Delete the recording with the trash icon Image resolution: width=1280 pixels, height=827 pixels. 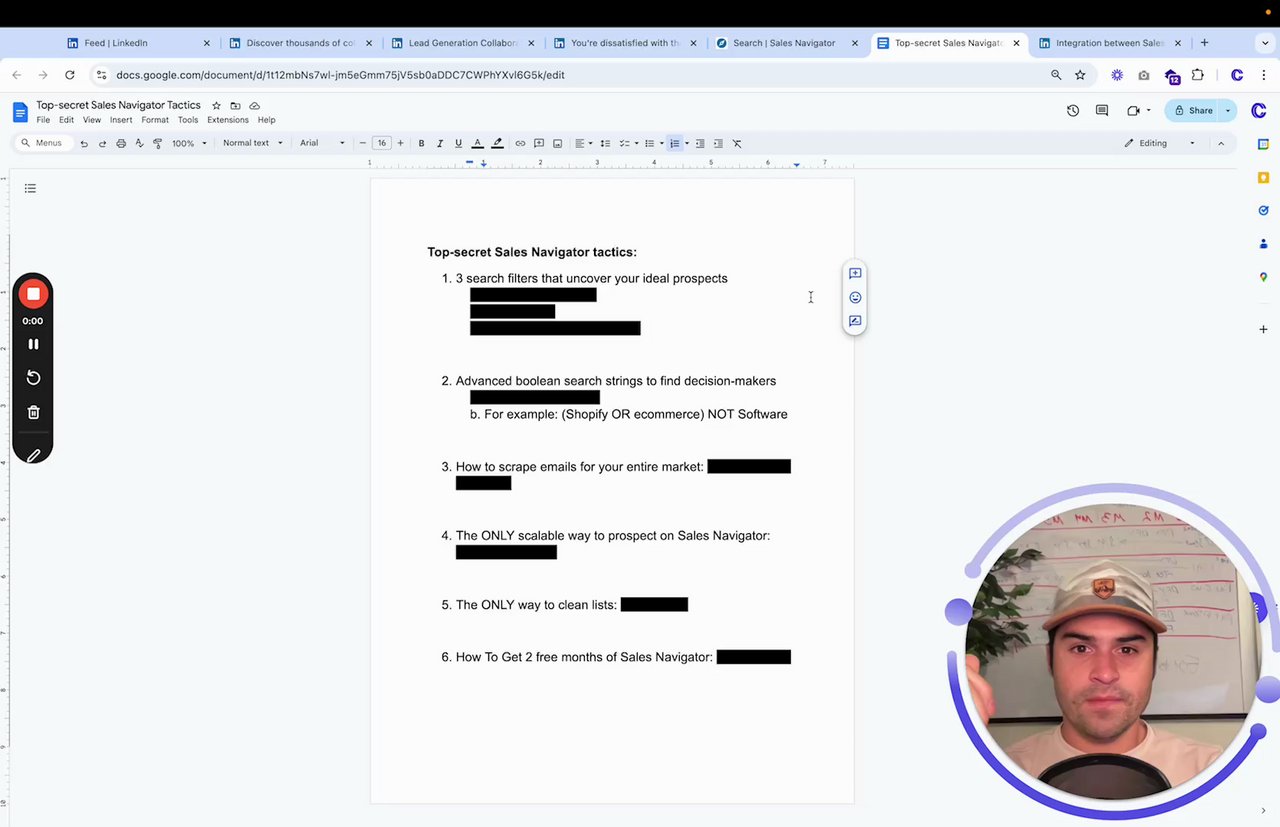click(33, 412)
